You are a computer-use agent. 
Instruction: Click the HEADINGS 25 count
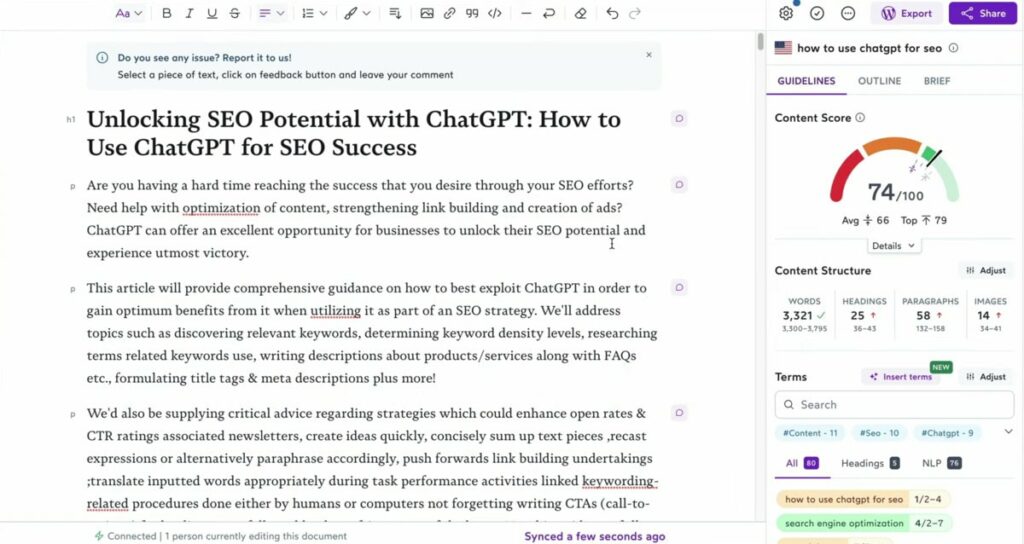(x=864, y=315)
